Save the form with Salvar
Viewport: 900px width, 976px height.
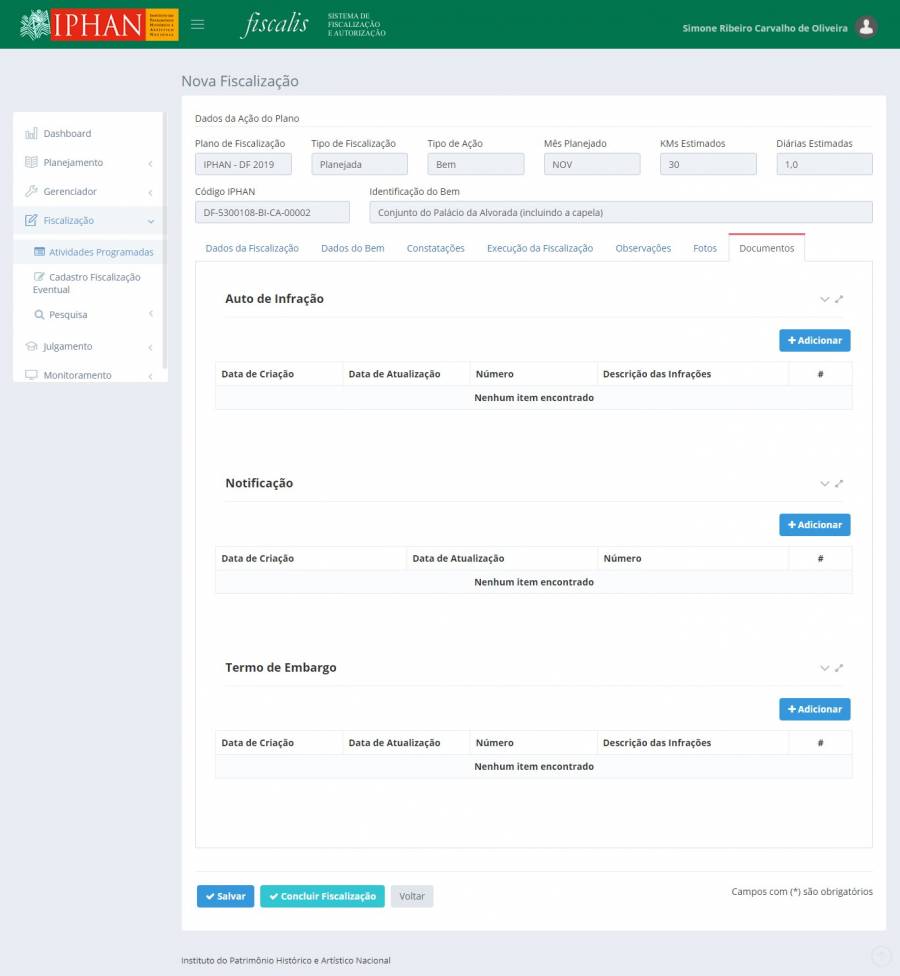click(225, 897)
